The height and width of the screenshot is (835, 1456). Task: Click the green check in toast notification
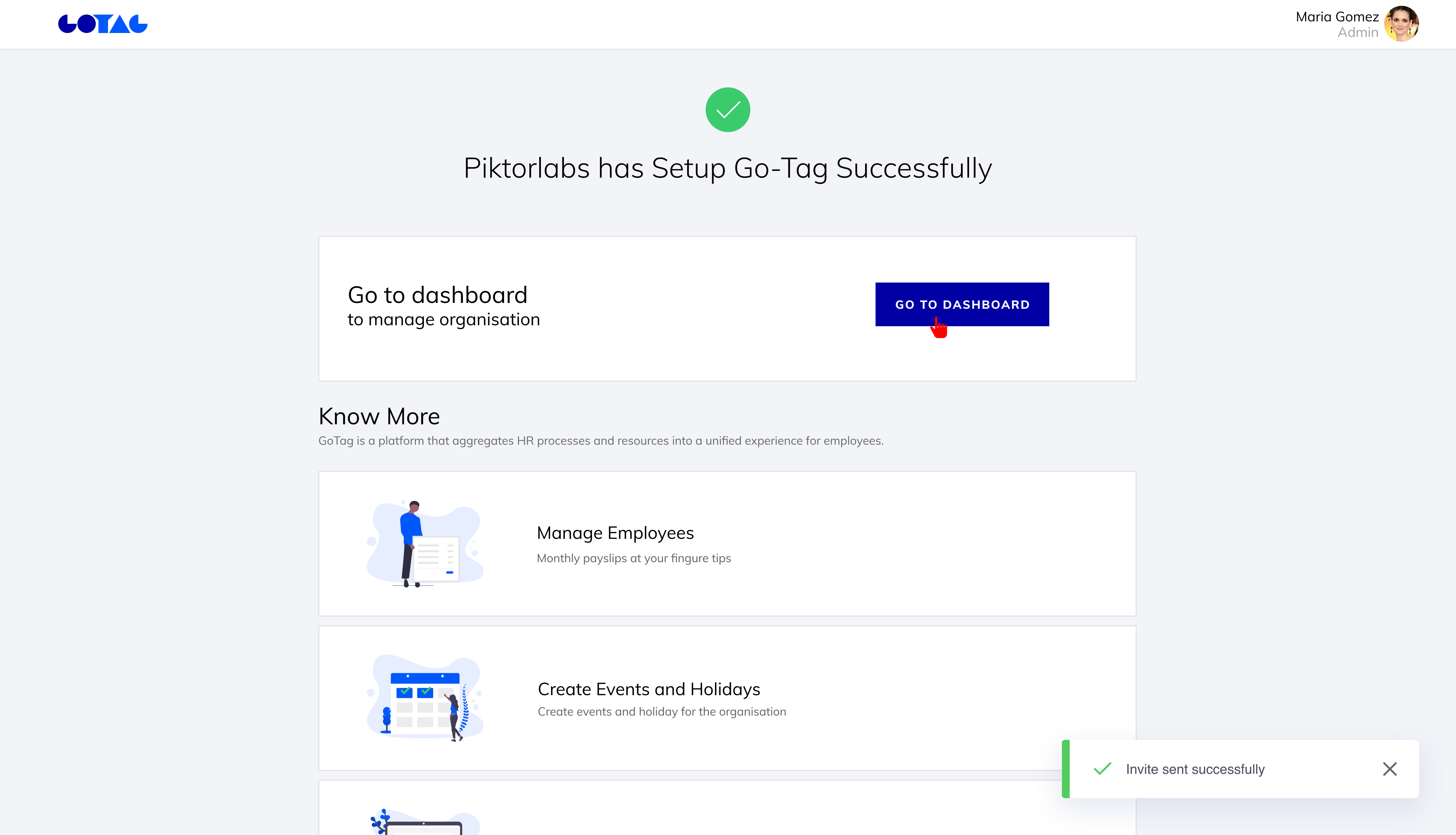[1102, 768]
